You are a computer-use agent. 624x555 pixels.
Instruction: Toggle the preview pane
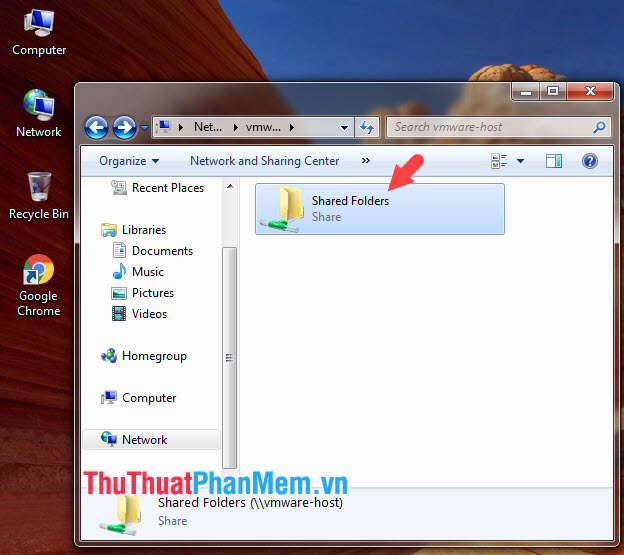[x=554, y=161]
